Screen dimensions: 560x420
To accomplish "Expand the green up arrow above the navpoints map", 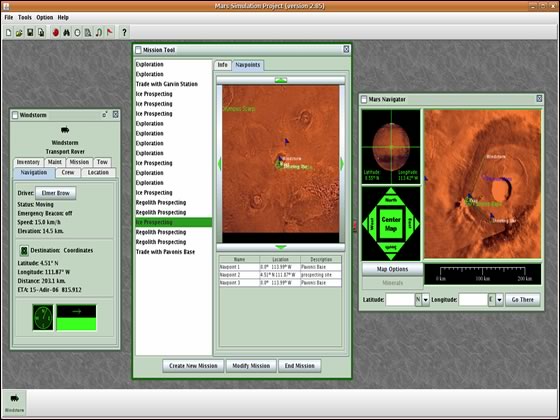I will (x=281, y=80).
